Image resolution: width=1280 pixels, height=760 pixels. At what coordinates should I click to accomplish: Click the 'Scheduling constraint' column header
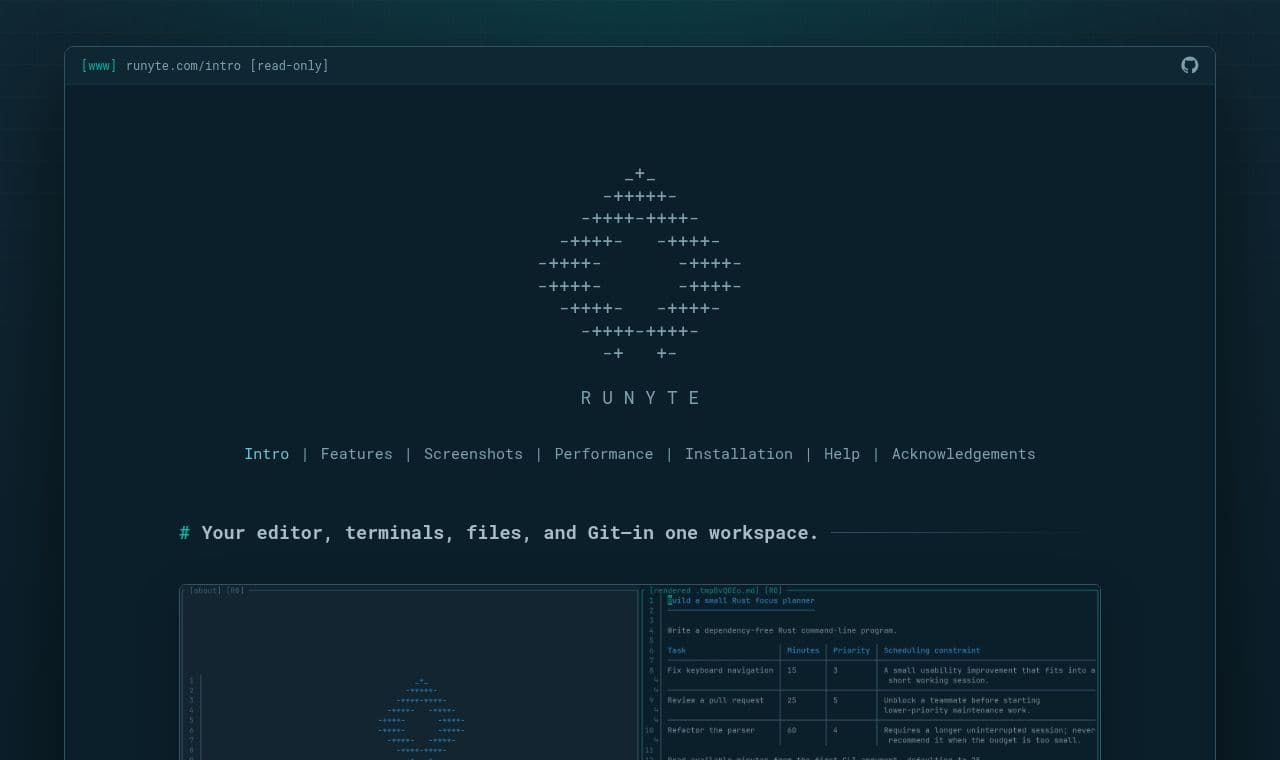932,650
